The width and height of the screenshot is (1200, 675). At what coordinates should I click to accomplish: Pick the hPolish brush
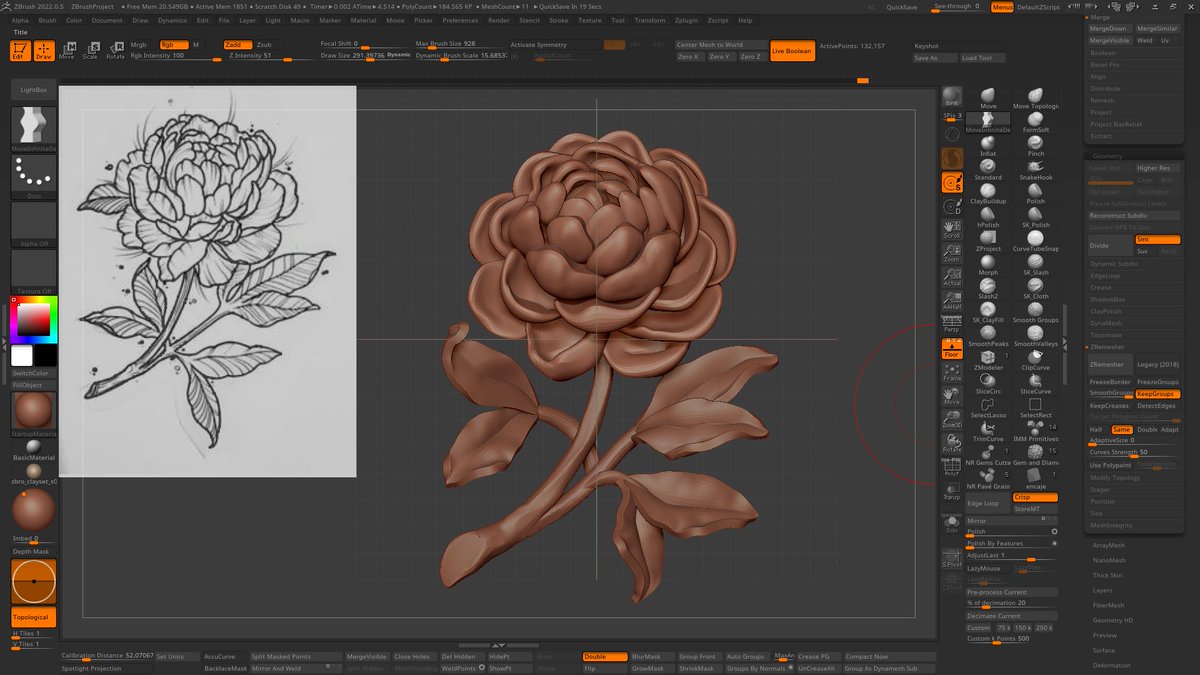click(988, 215)
